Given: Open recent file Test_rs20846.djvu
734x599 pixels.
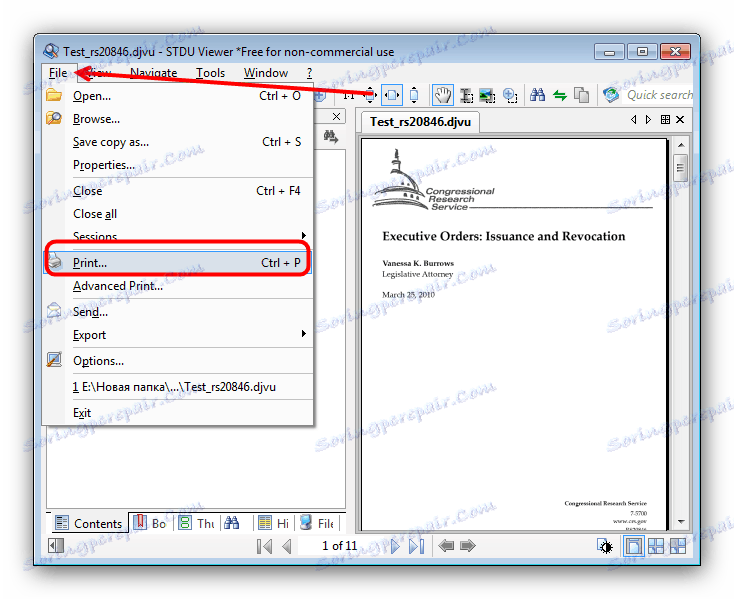Looking at the screenshot, I should tap(178, 387).
